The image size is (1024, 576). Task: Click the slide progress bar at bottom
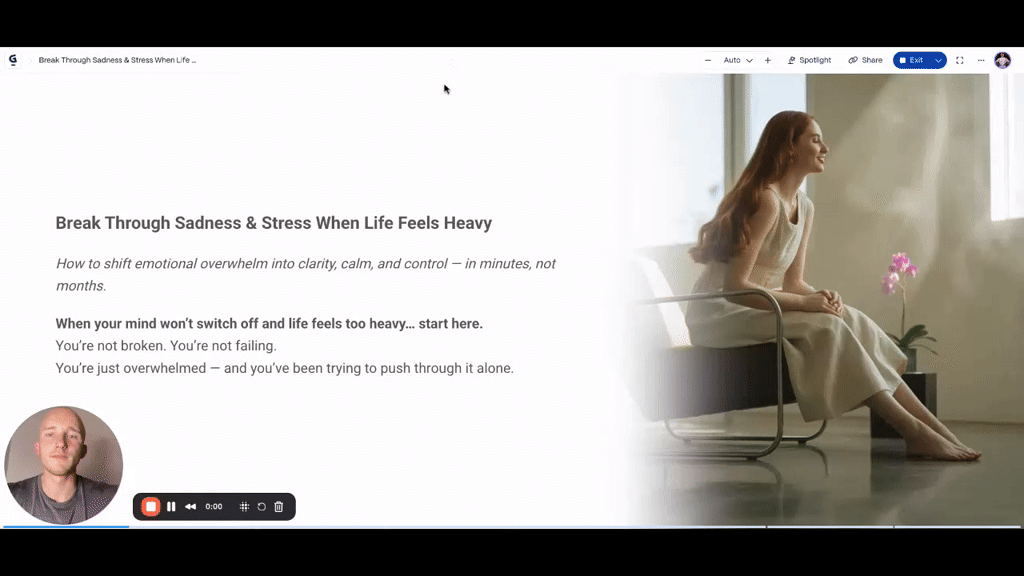(x=512, y=526)
